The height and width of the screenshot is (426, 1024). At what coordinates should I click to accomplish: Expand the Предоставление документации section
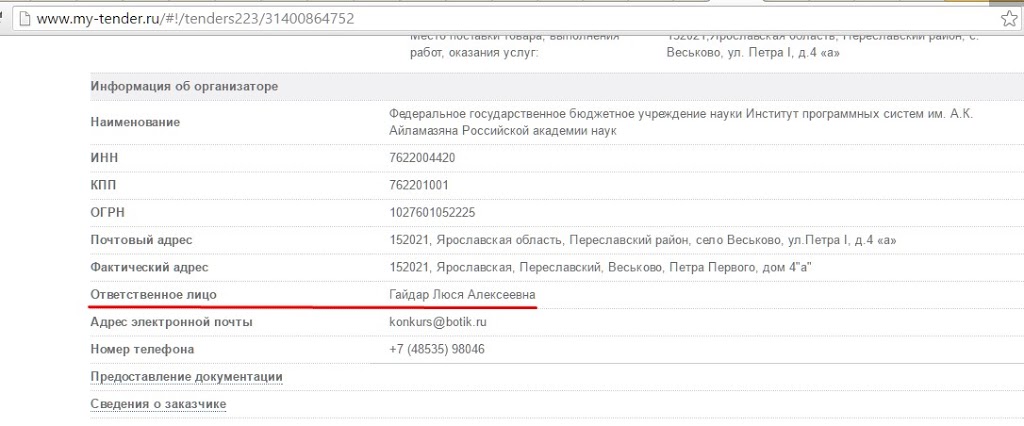pyautogui.click(x=186, y=377)
